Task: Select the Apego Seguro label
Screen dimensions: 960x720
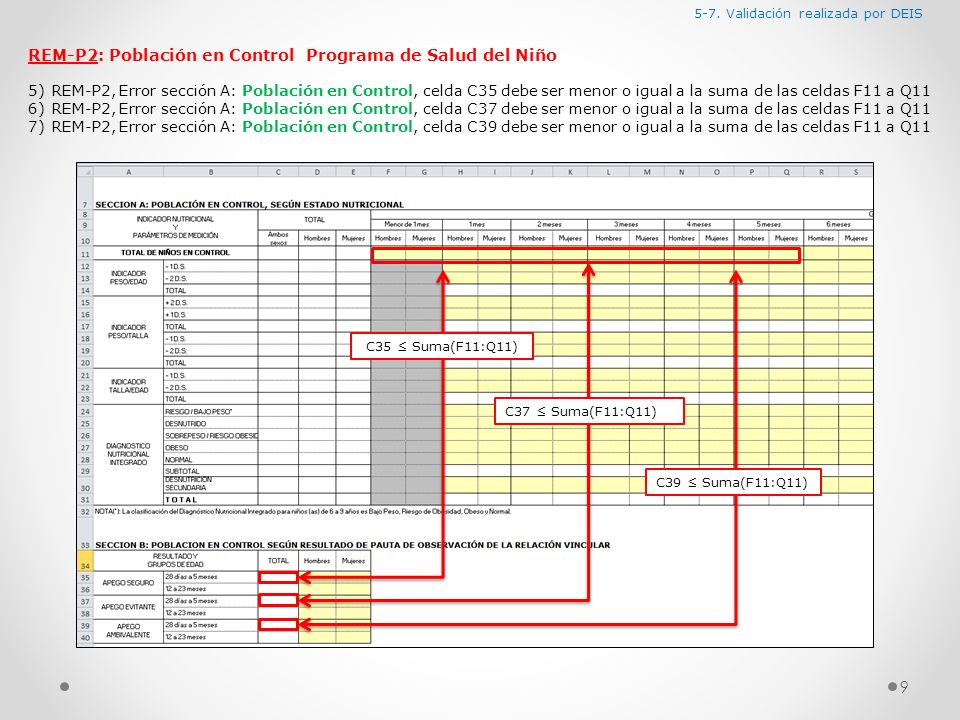Action: [128, 583]
